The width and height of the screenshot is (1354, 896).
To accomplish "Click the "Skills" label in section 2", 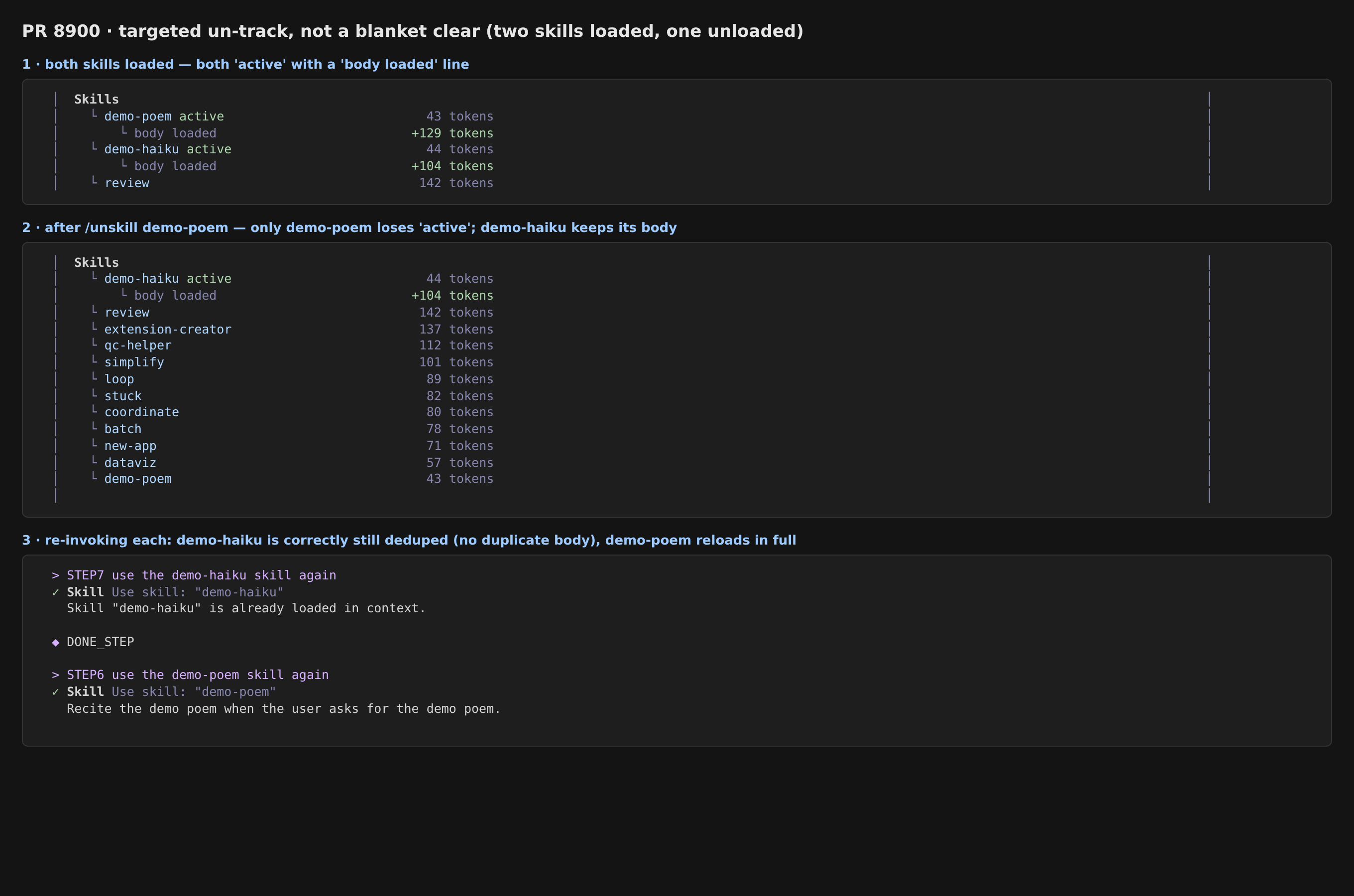I will [x=97, y=262].
